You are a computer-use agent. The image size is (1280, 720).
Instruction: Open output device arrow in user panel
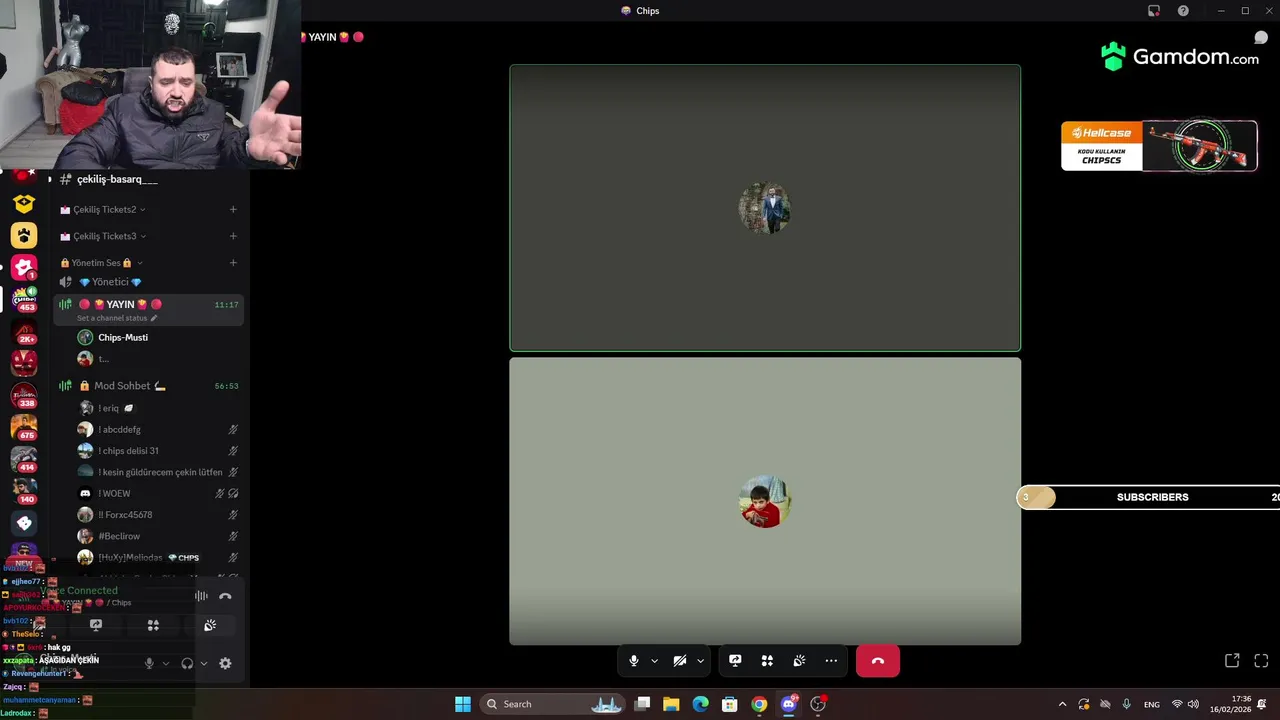tap(204, 663)
